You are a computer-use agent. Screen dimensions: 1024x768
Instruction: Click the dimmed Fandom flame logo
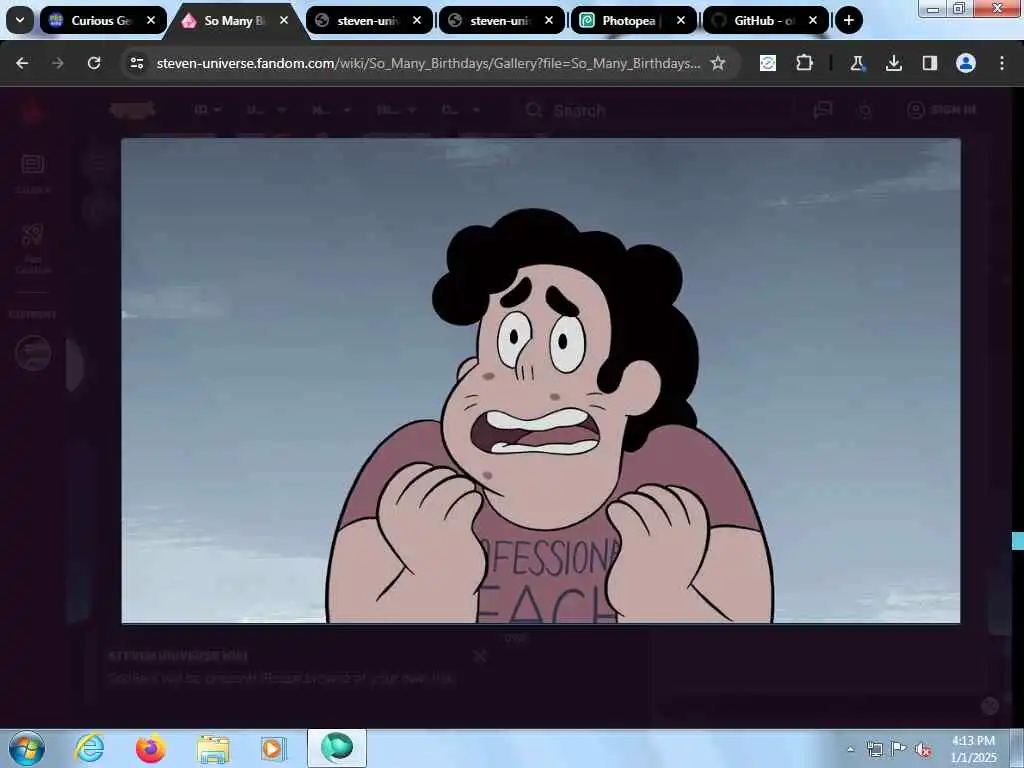(31, 111)
